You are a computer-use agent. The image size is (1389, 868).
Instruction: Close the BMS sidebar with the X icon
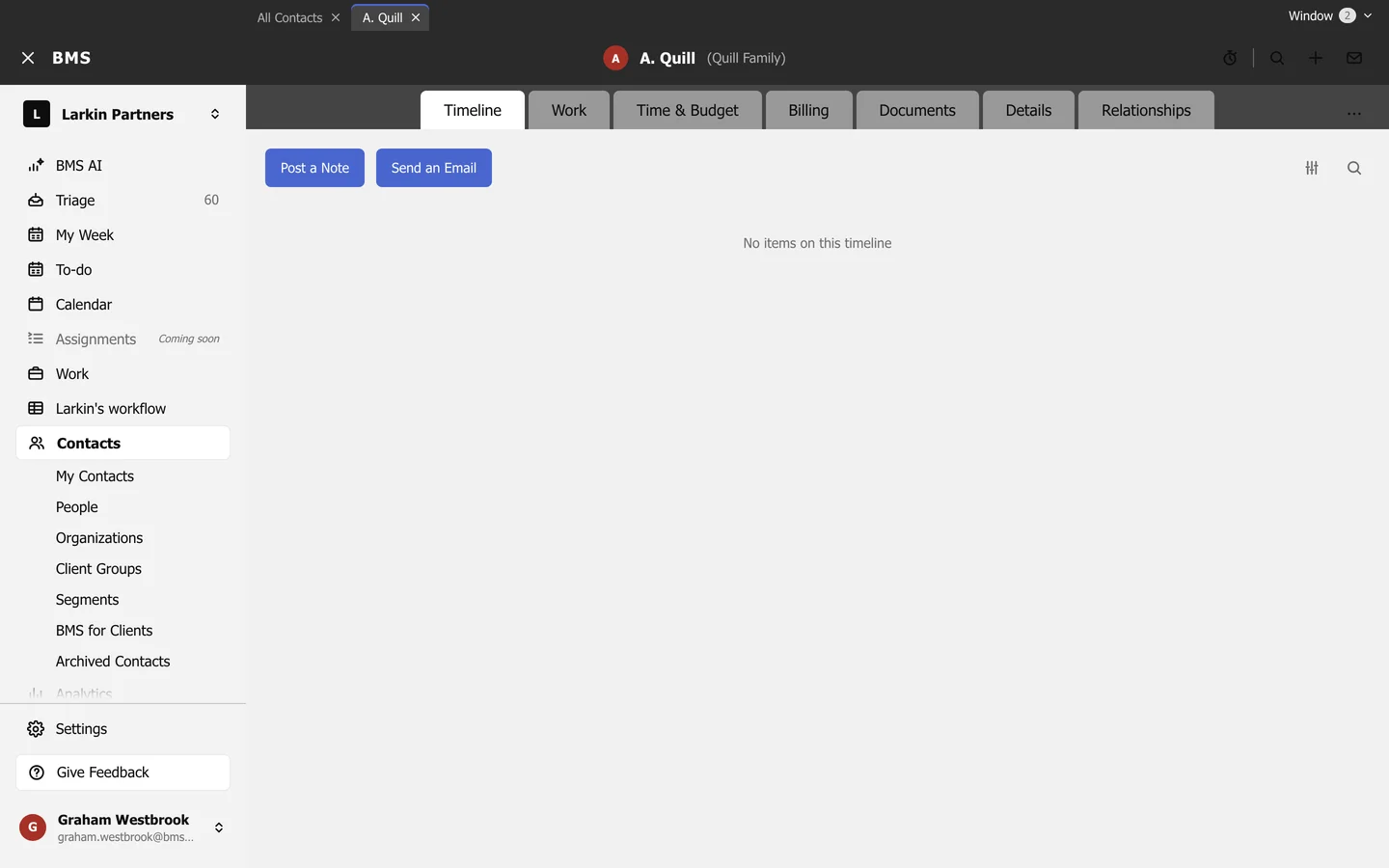pos(28,58)
